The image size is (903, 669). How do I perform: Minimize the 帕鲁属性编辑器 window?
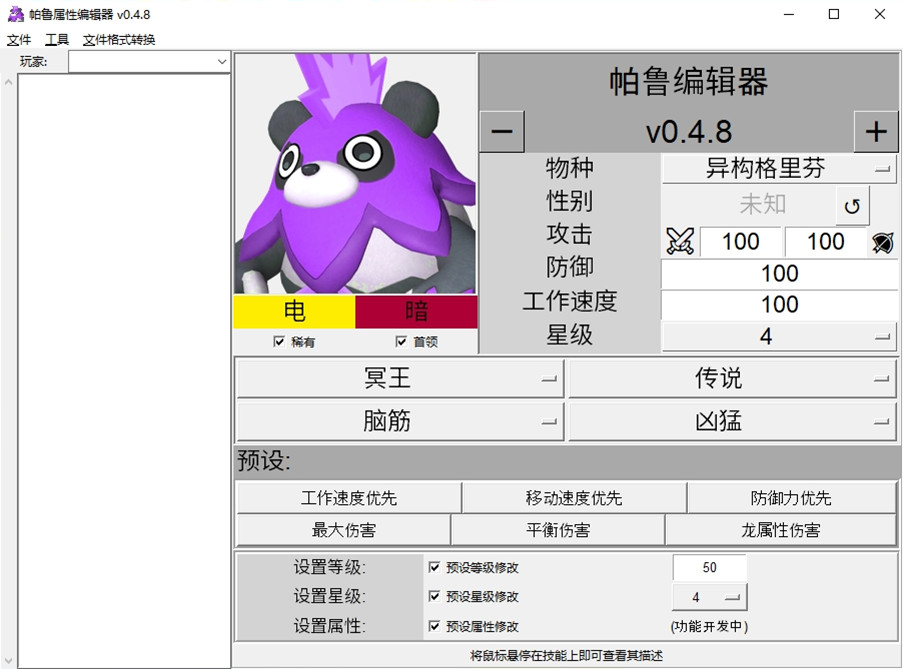[x=789, y=14]
